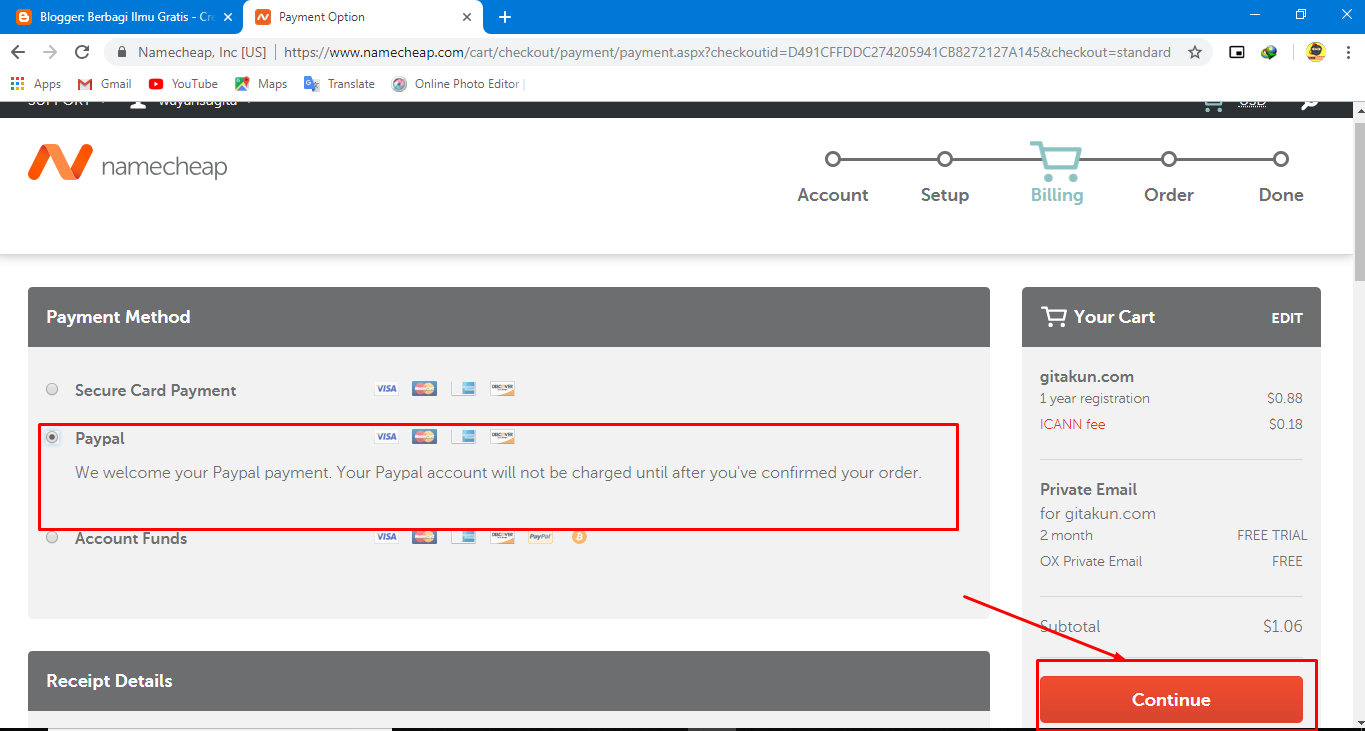Open the Online Photo Editor bookmark
The image size is (1365, 731).
tap(457, 84)
